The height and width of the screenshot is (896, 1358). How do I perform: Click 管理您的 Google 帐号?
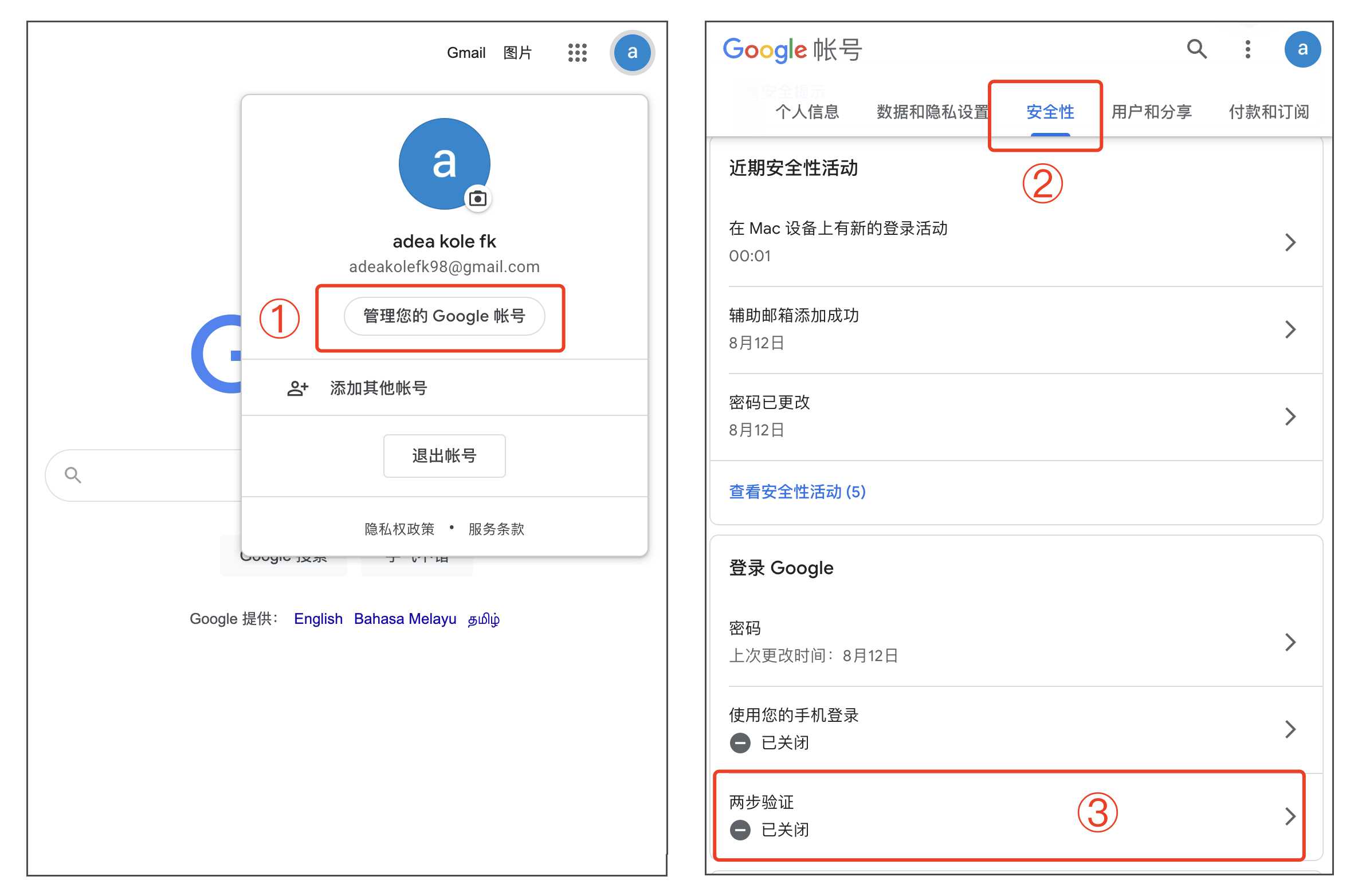coord(445,316)
